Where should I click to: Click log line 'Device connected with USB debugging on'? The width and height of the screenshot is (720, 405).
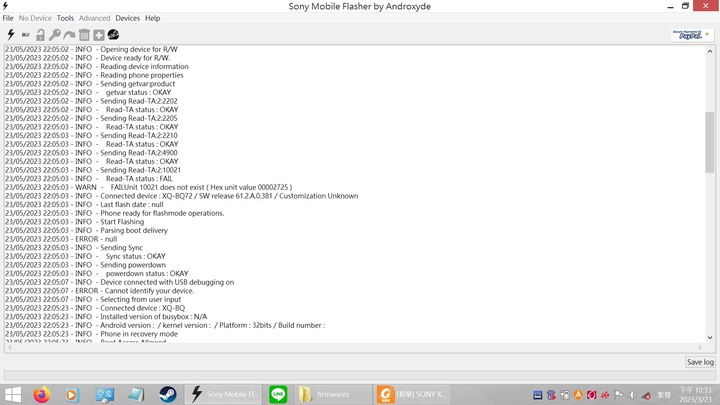pos(119,282)
